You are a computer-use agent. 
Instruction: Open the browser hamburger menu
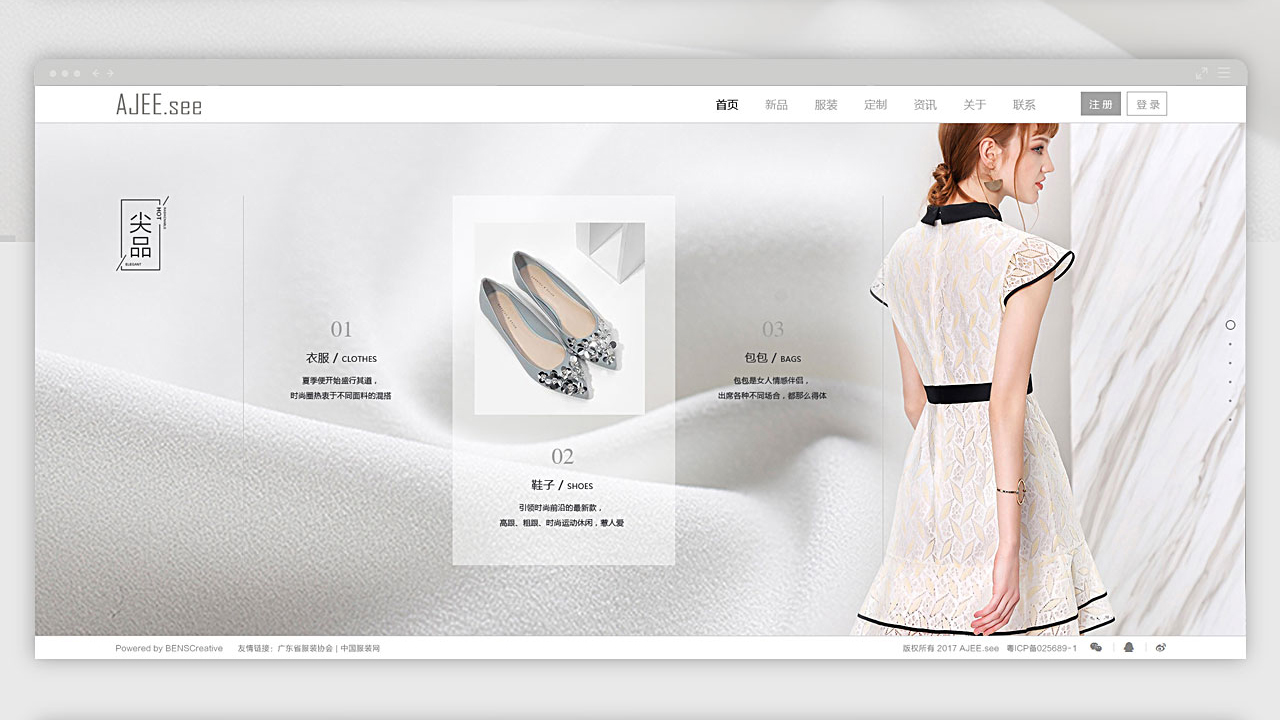[x=1224, y=73]
